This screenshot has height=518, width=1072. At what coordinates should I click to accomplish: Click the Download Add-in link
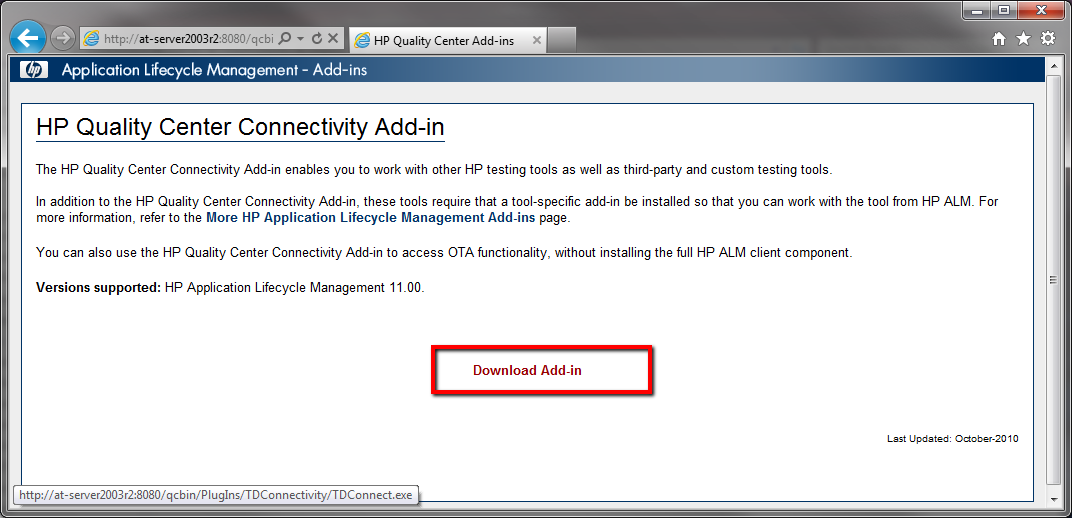[x=527, y=370]
